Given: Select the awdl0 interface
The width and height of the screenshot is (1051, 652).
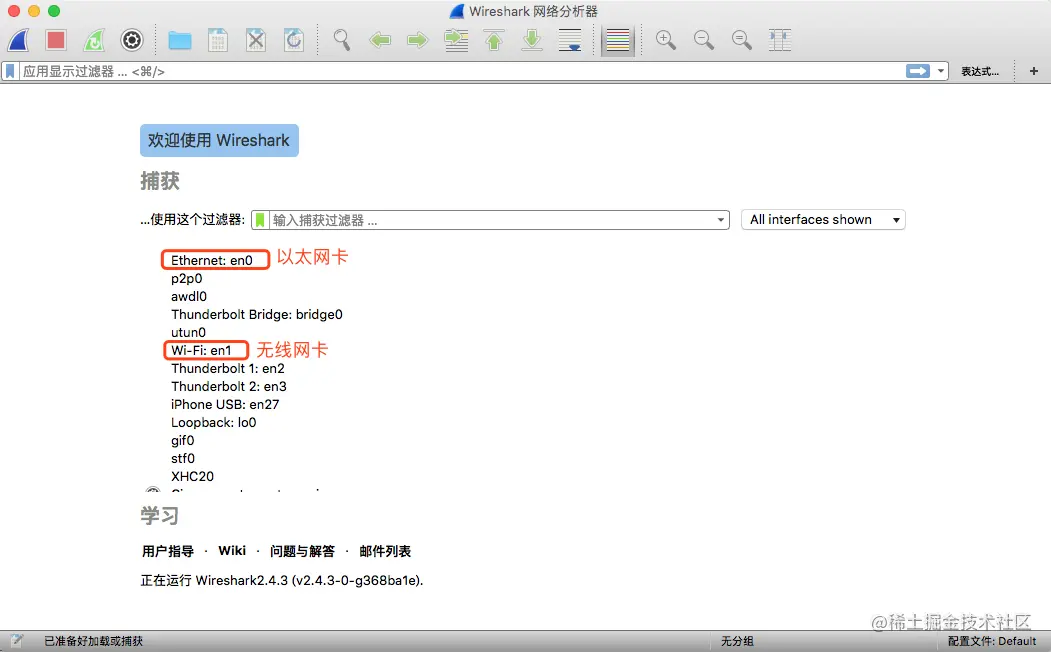Looking at the screenshot, I should (x=189, y=296).
